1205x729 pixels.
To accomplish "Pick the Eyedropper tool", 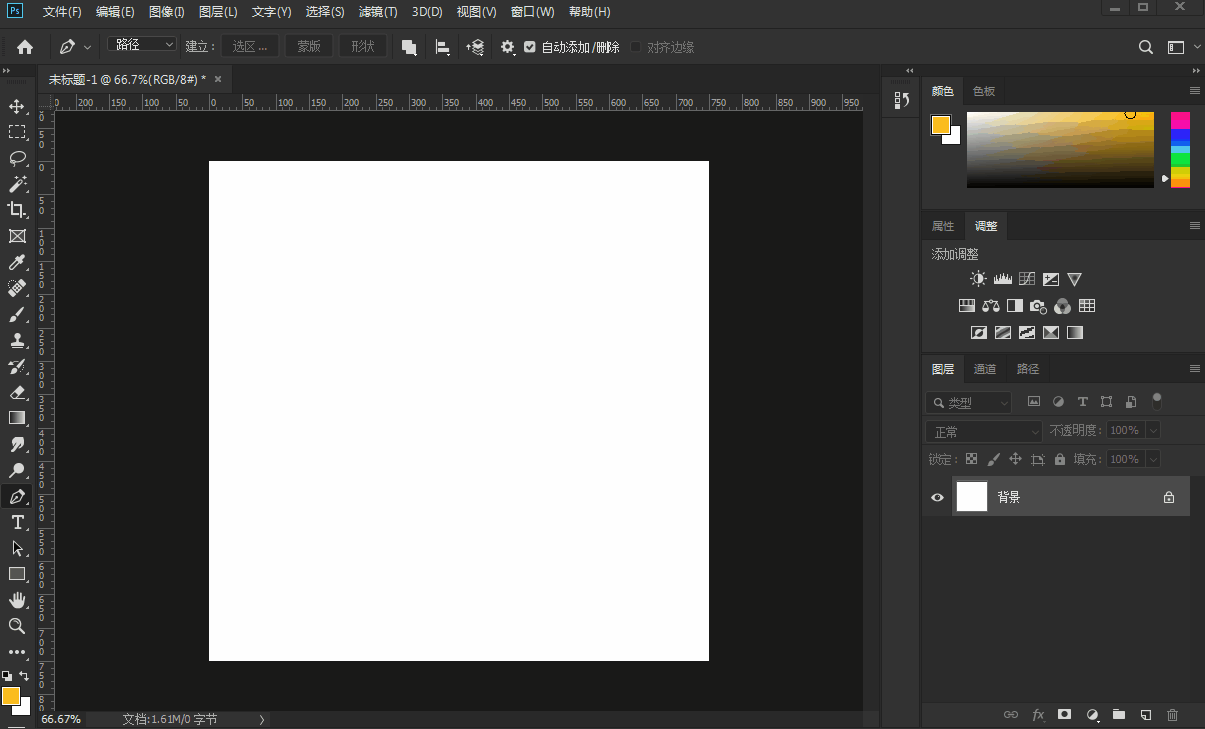I will point(17,262).
